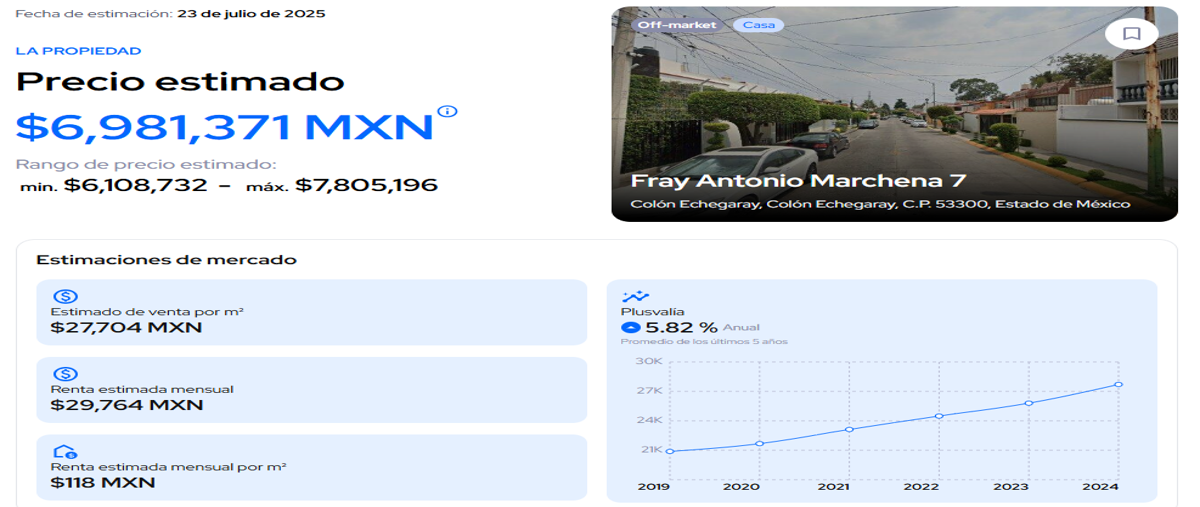1200x507 pixels.
Task: Click the Precio estimado heading
Action: [180, 82]
